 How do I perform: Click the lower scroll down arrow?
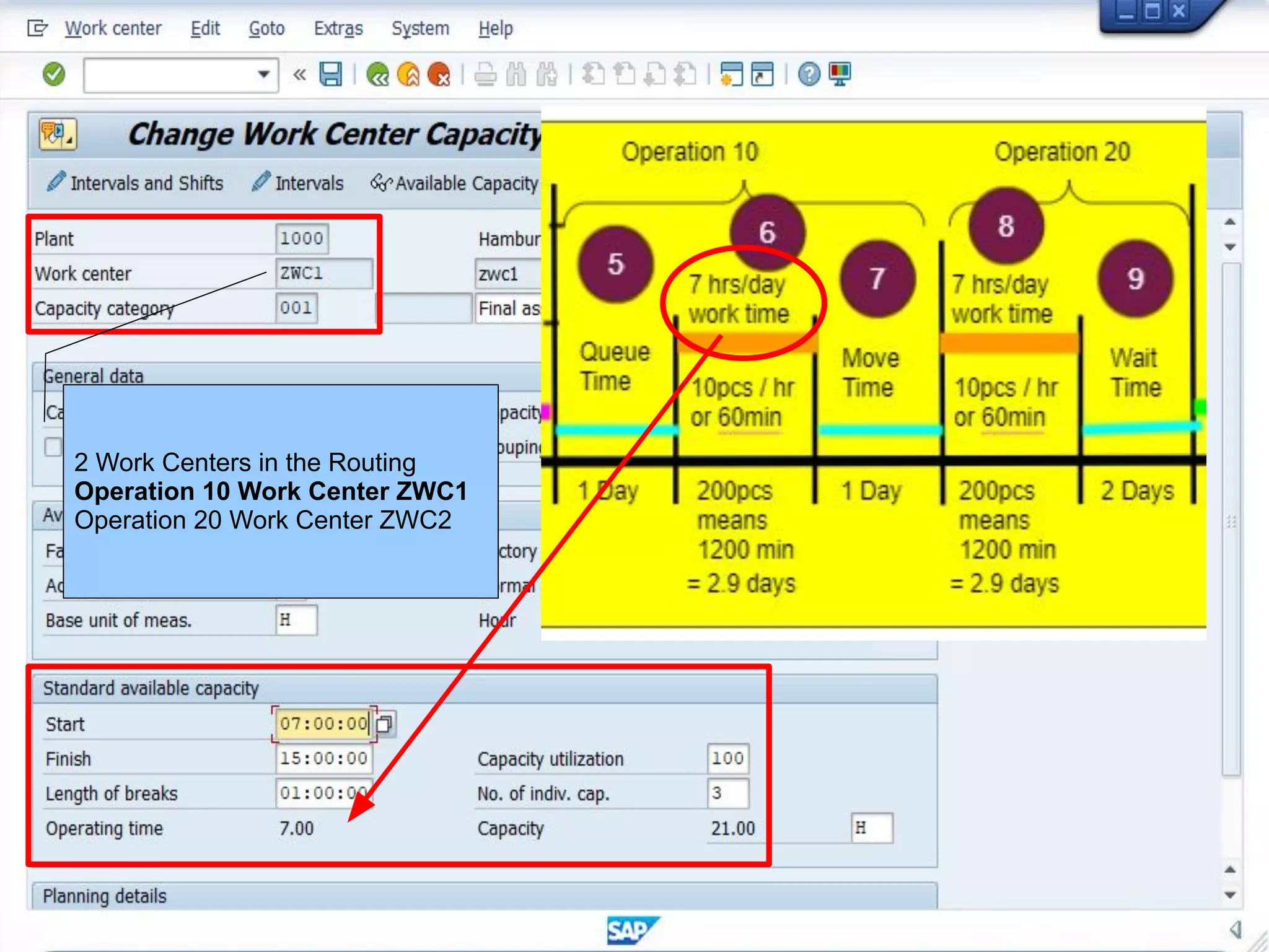click(x=1231, y=895)
